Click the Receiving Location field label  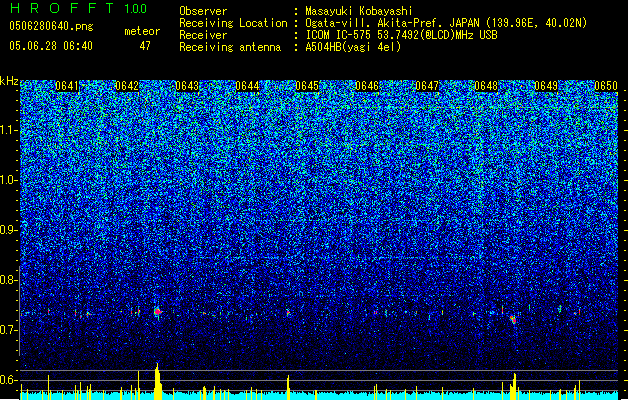233,23
